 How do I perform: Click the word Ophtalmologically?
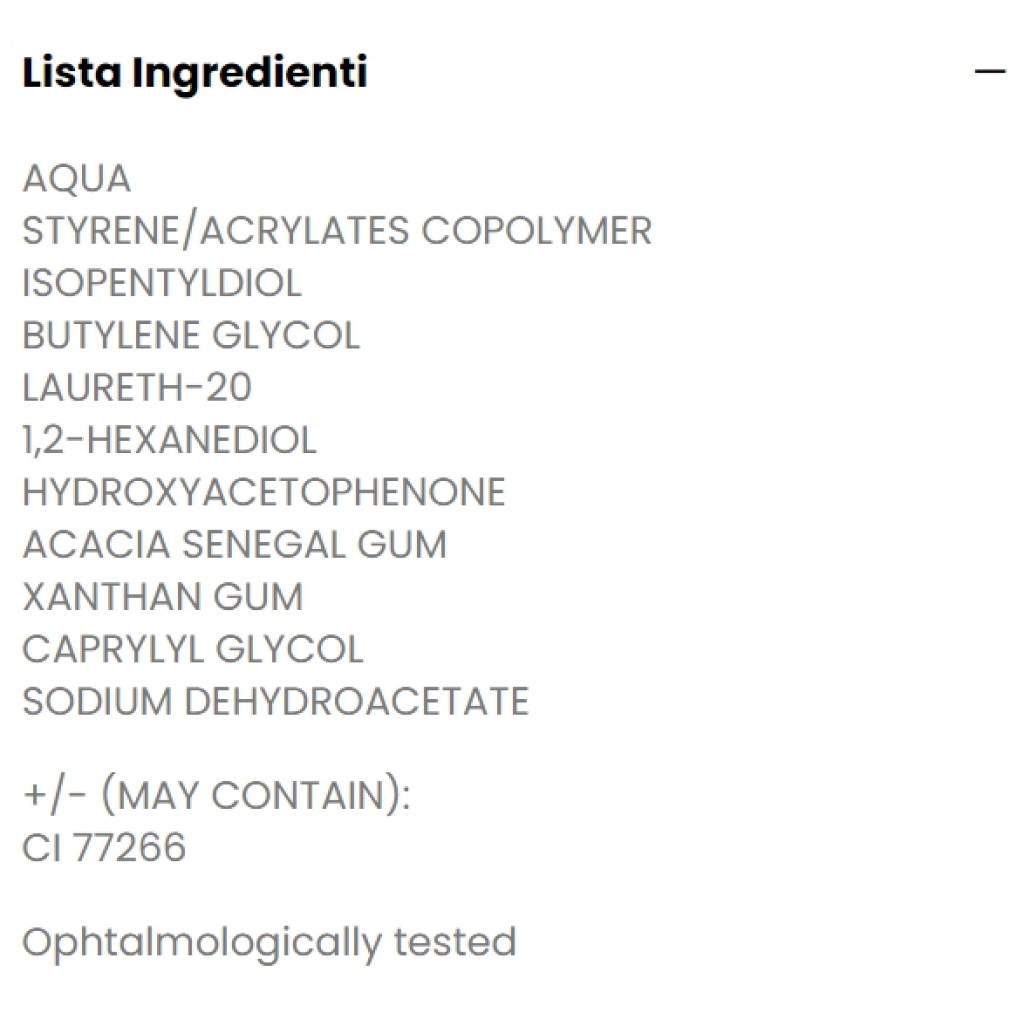point(201,943)
